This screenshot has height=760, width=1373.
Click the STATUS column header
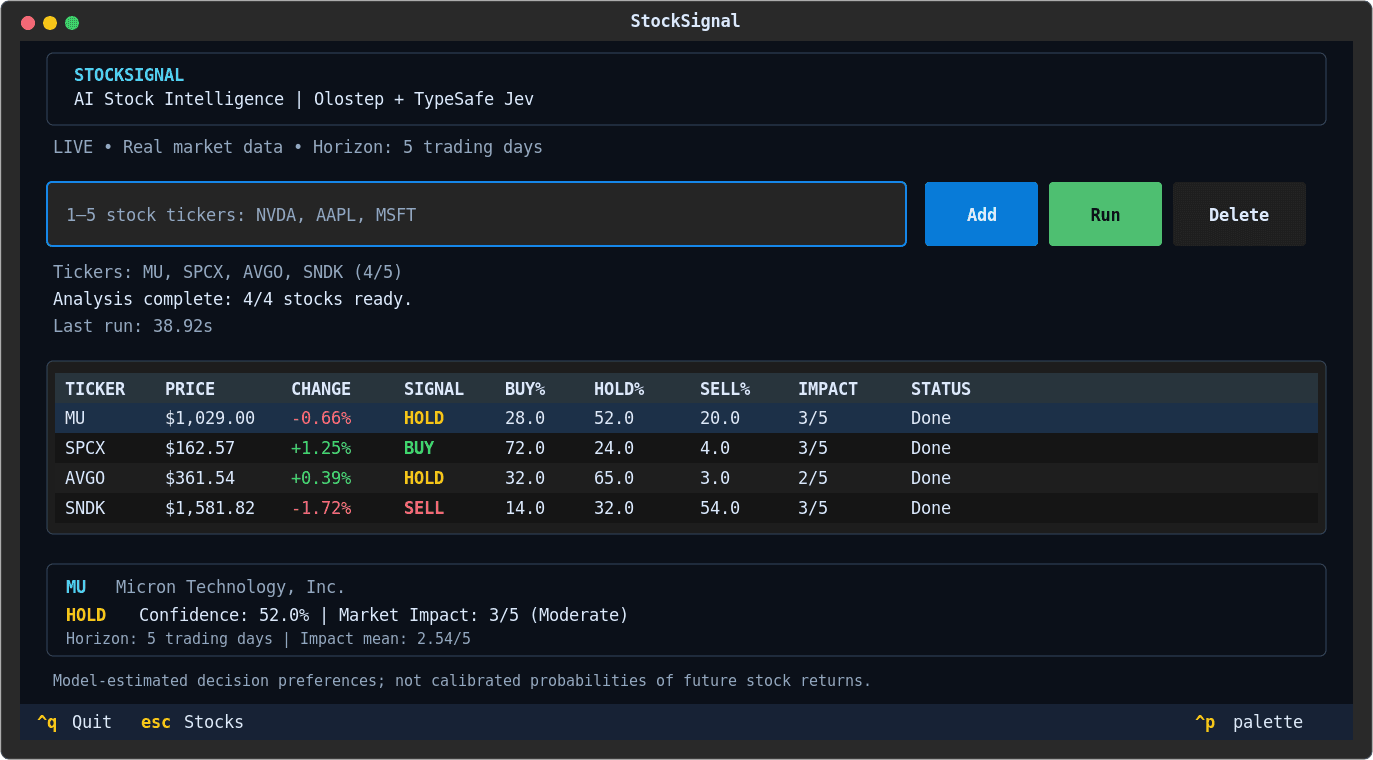click(941, 389)
